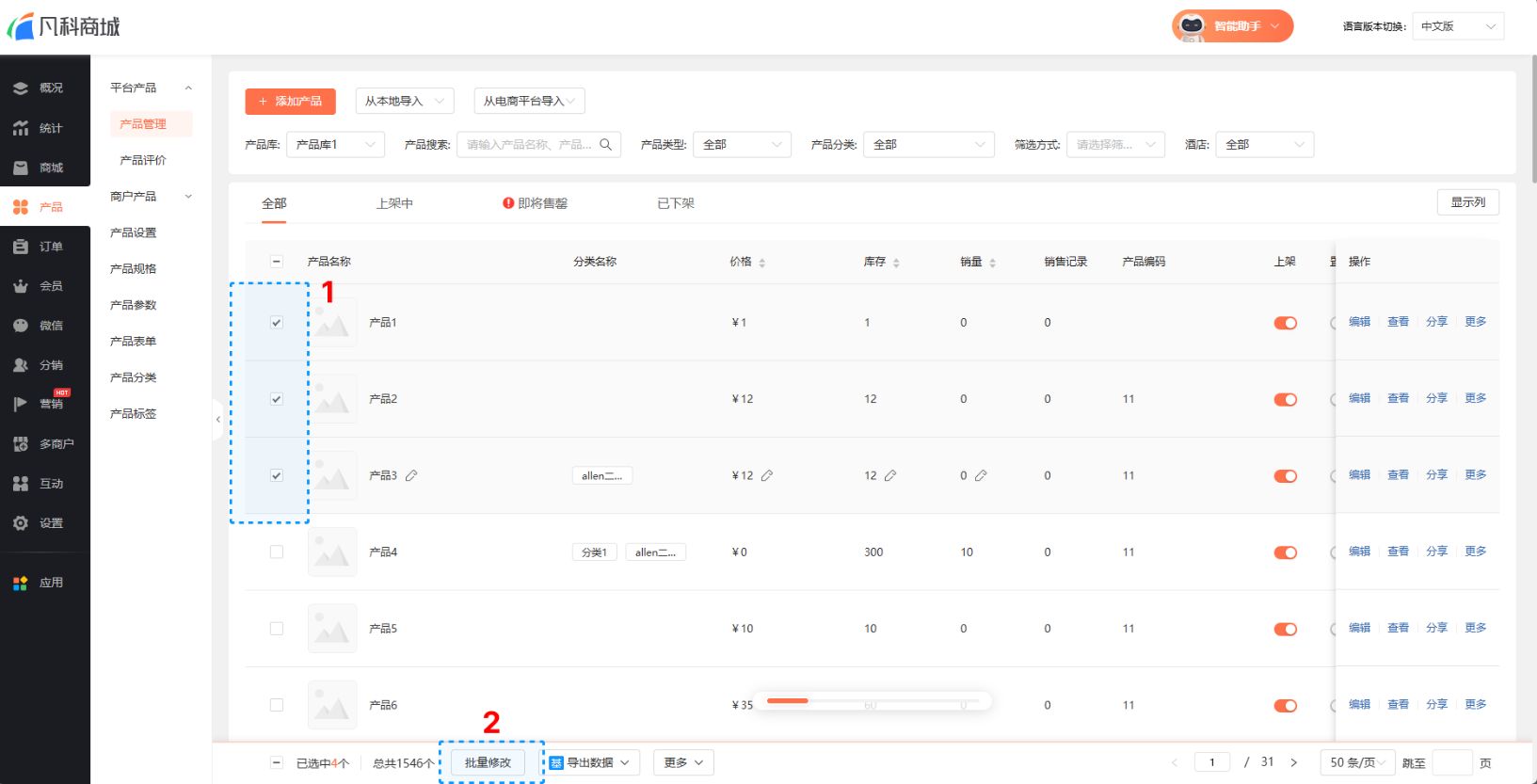The image size is (1537, 784).
Task: Check the 产品5 row checkbox
Action: coord(277,628)
